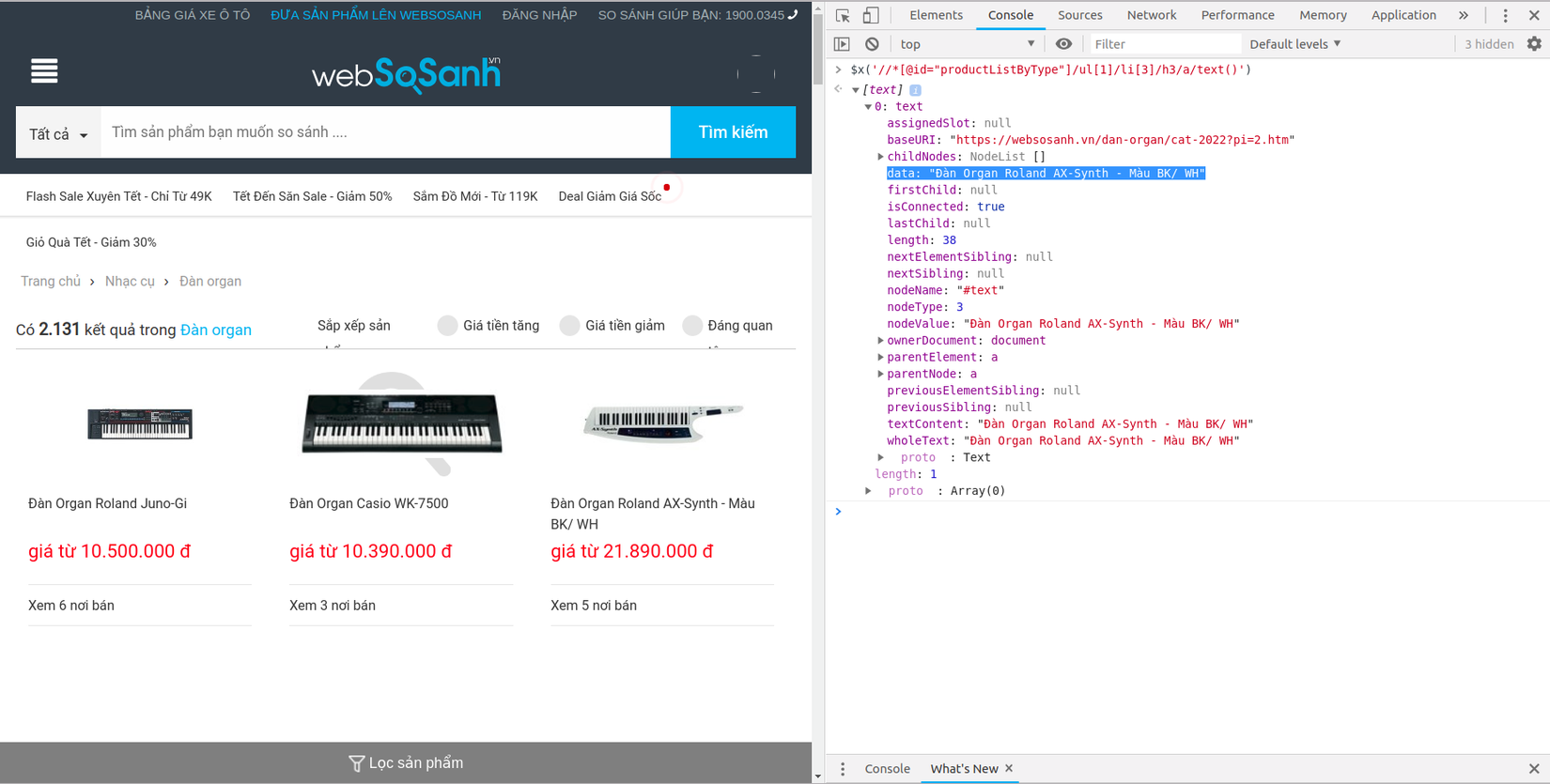Switch to the Sources tab
Image resolution: width=1550 pixels, height=784 pixels.
(x=1080, y=15)
